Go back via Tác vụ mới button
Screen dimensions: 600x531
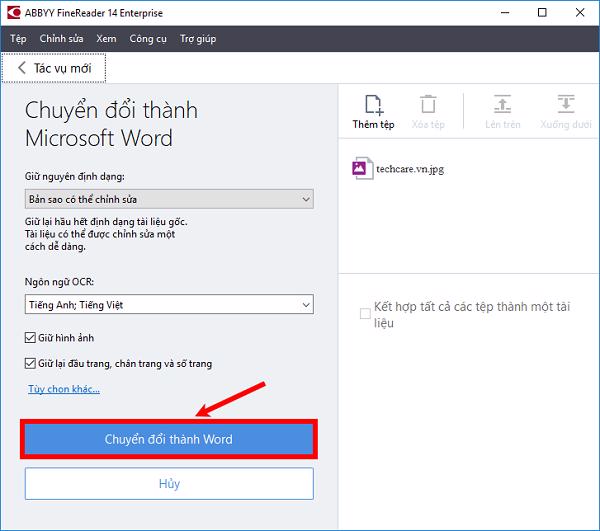(x=54, y=68)
